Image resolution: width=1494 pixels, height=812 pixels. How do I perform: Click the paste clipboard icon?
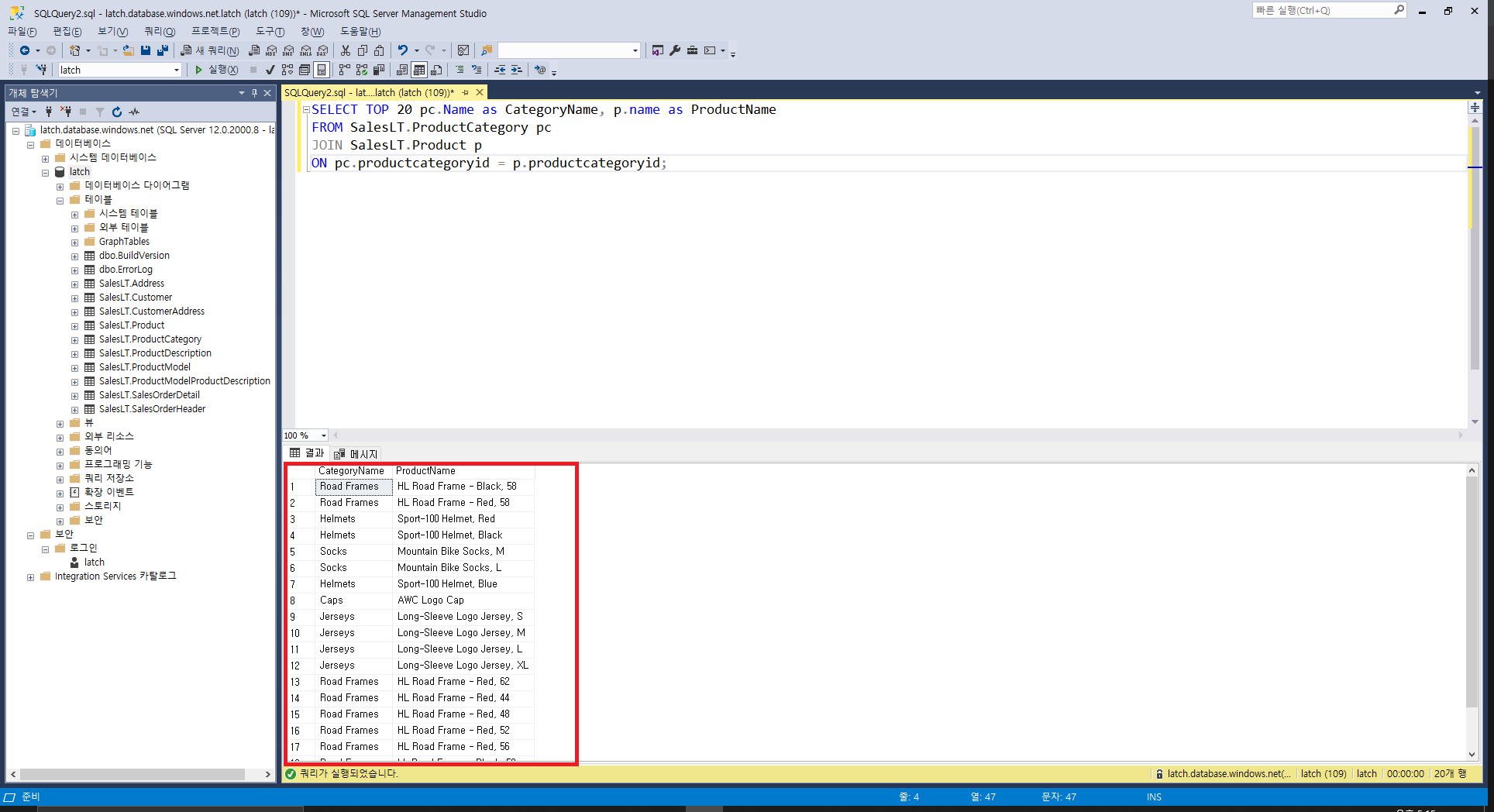pos(379,50)
